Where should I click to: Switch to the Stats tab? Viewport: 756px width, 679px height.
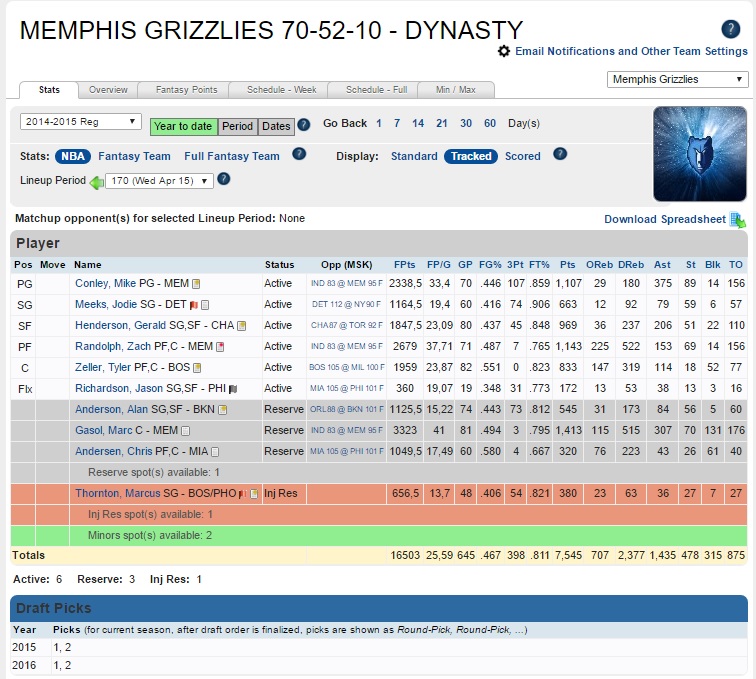click(49, 90)
